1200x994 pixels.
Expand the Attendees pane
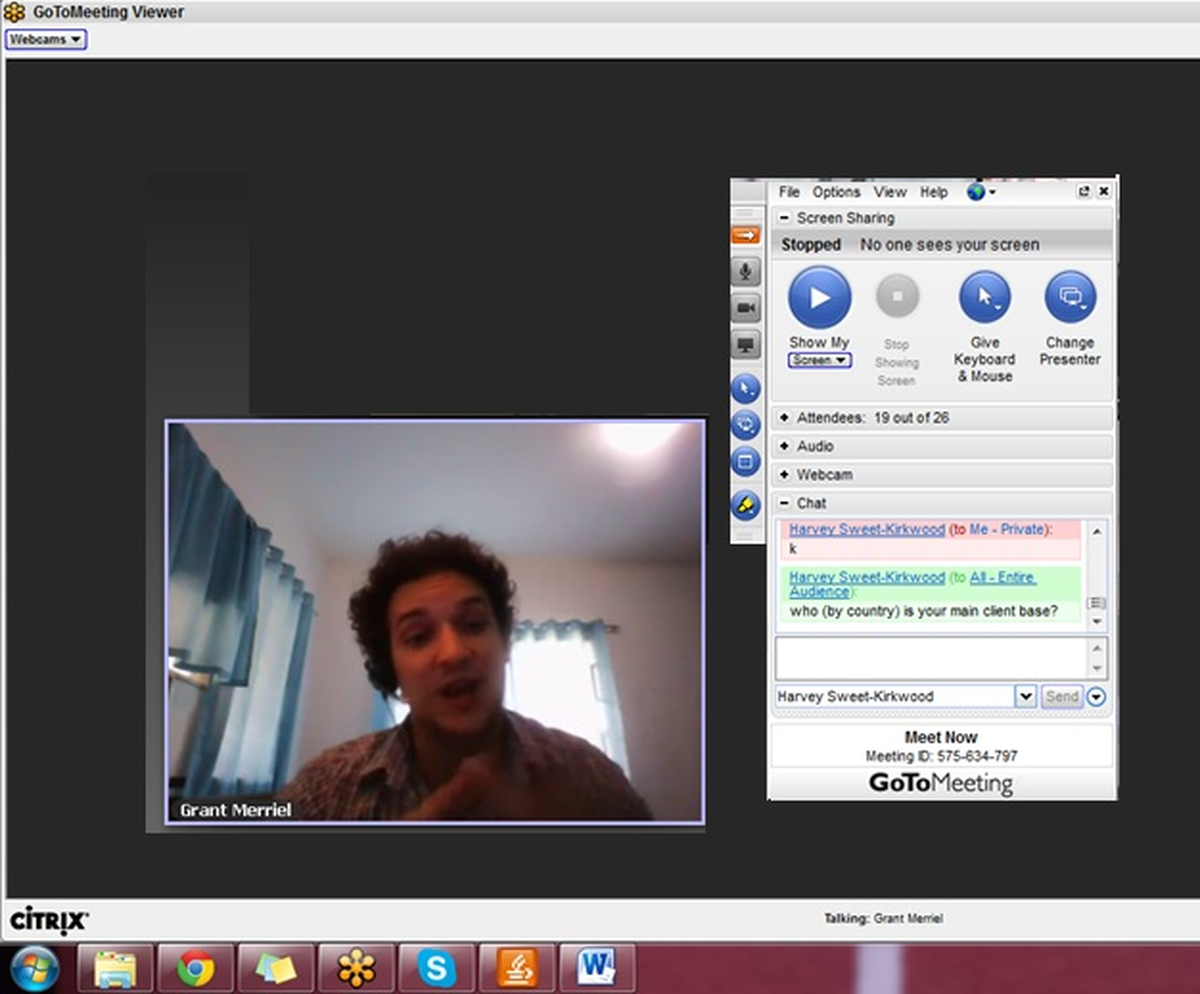point(784,418)
